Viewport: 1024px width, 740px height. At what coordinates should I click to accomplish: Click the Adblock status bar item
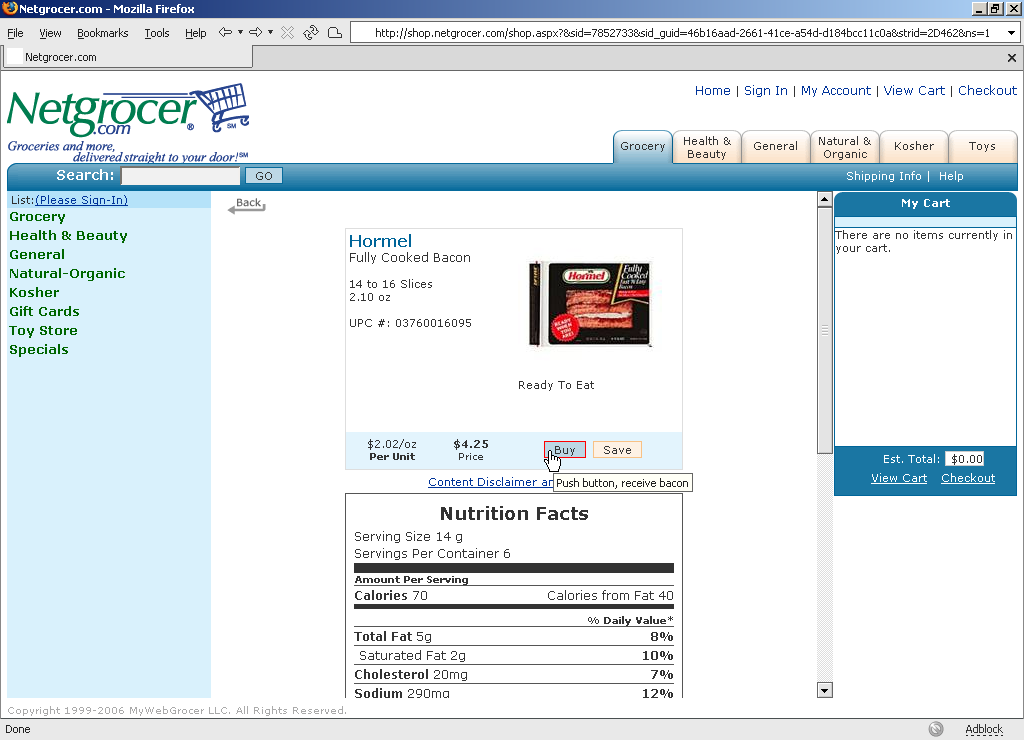coord(984,729)
